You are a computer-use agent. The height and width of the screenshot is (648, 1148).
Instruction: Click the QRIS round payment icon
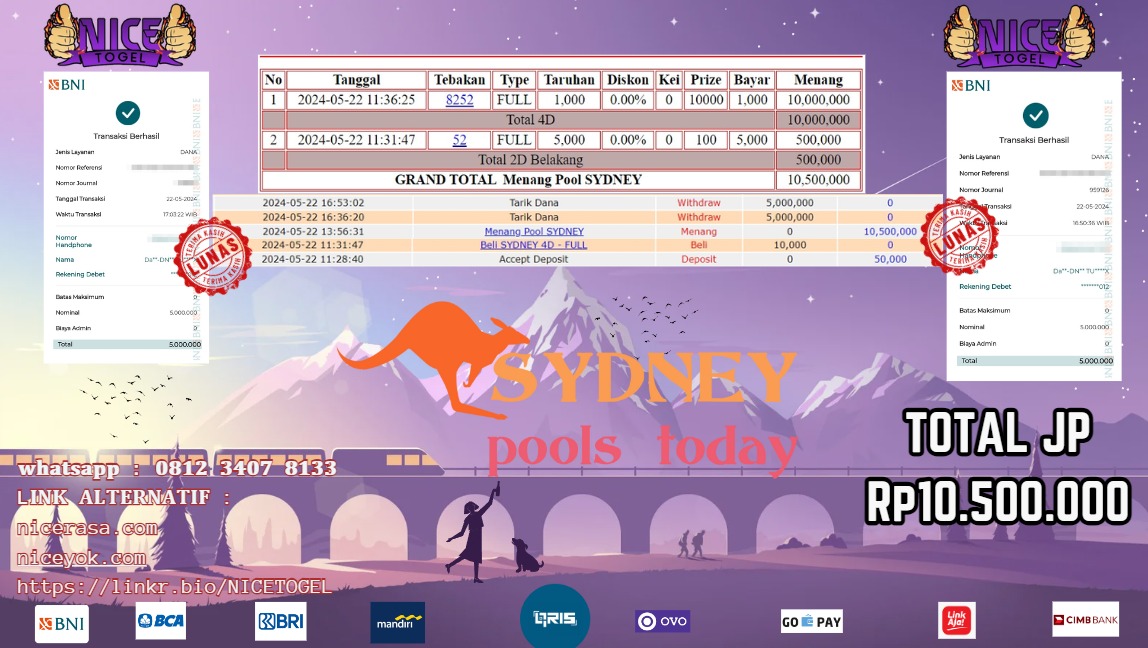tap(554, 617)
